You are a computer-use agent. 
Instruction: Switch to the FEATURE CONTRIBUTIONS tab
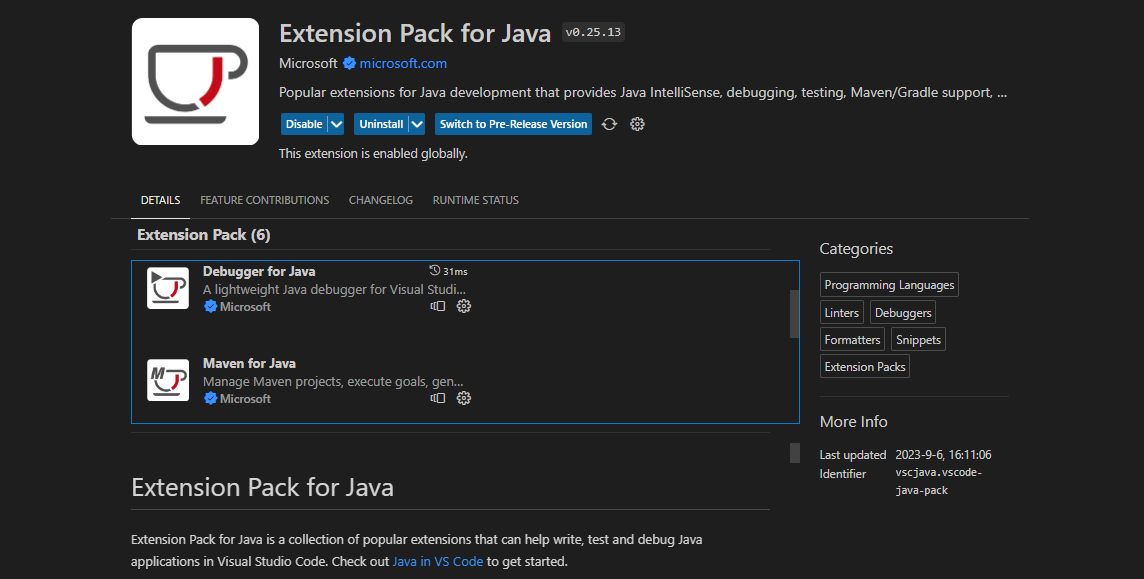[x=264, y=199]
